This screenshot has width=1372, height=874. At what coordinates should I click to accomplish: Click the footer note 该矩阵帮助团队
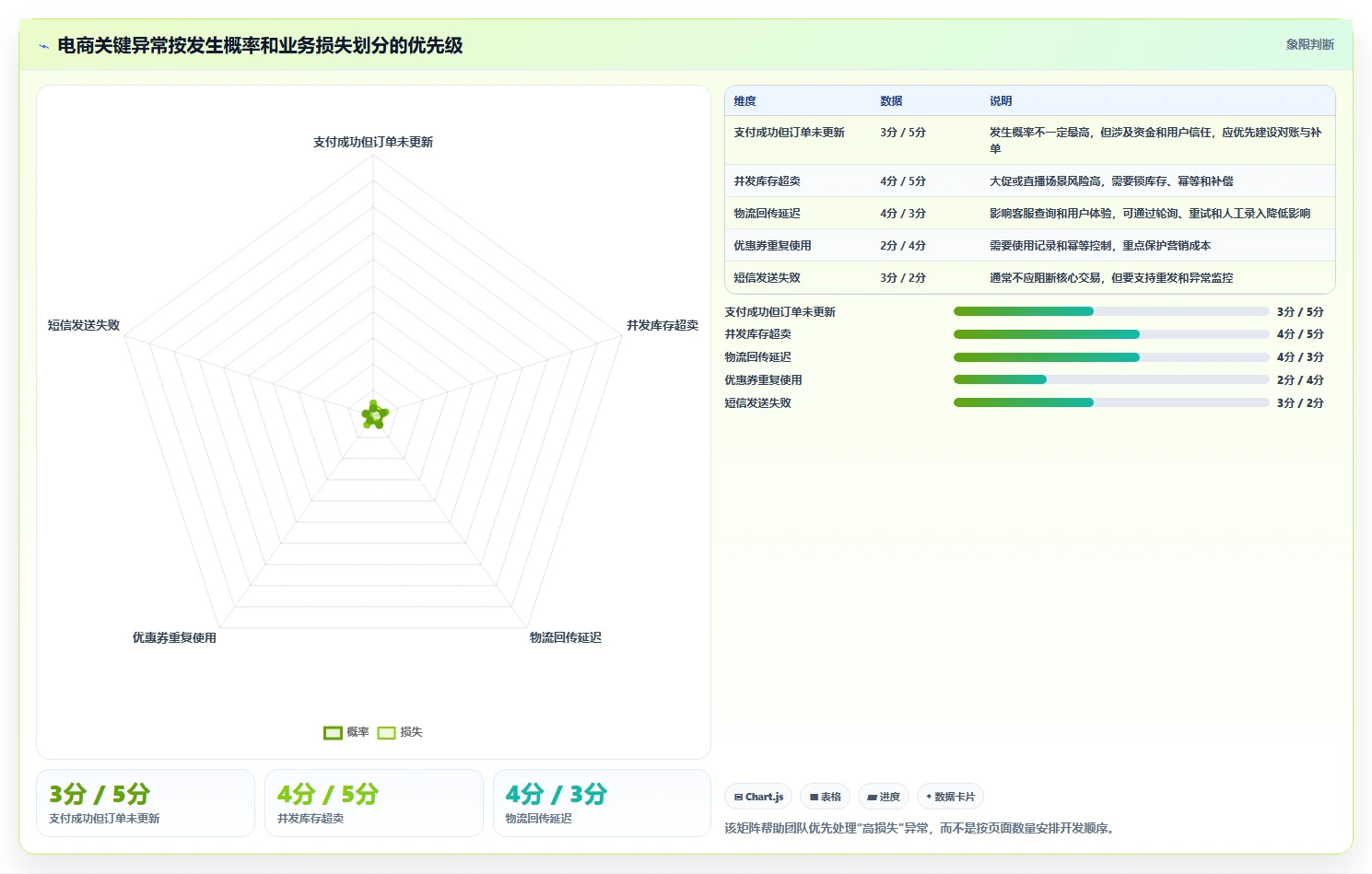point(921,828)
